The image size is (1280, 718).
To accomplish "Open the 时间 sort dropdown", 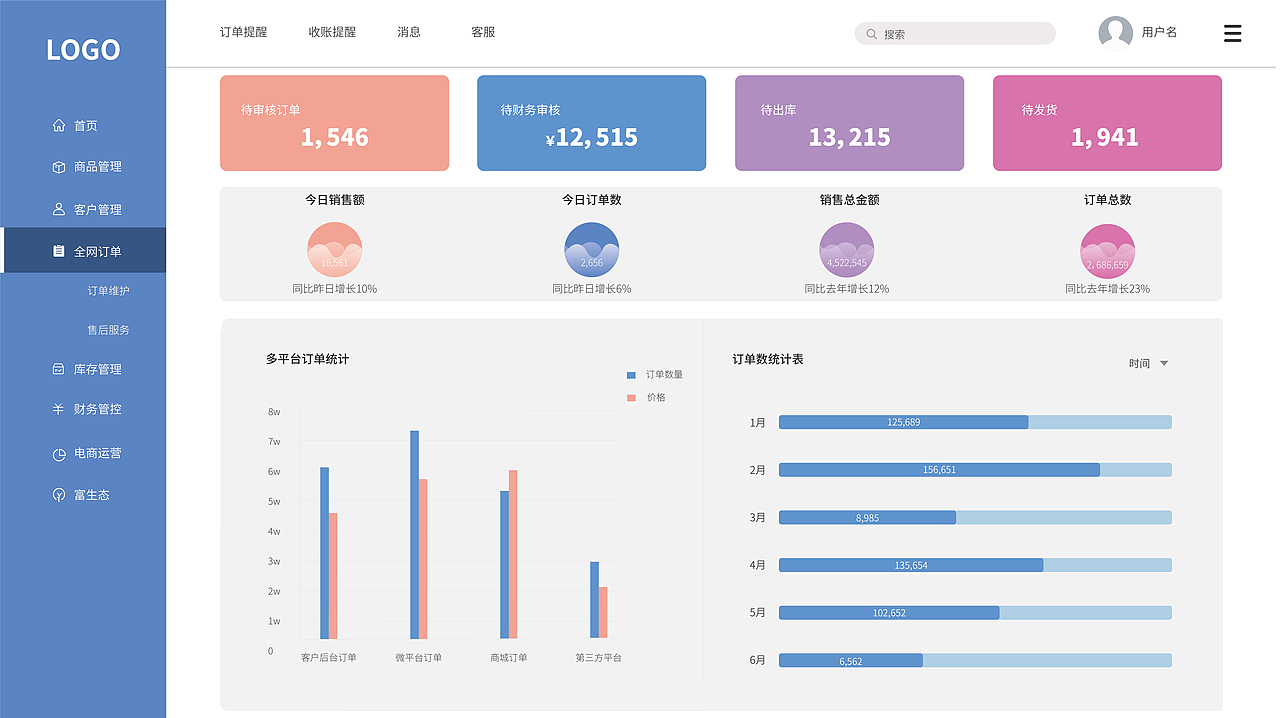I will tap(1149, 363).
